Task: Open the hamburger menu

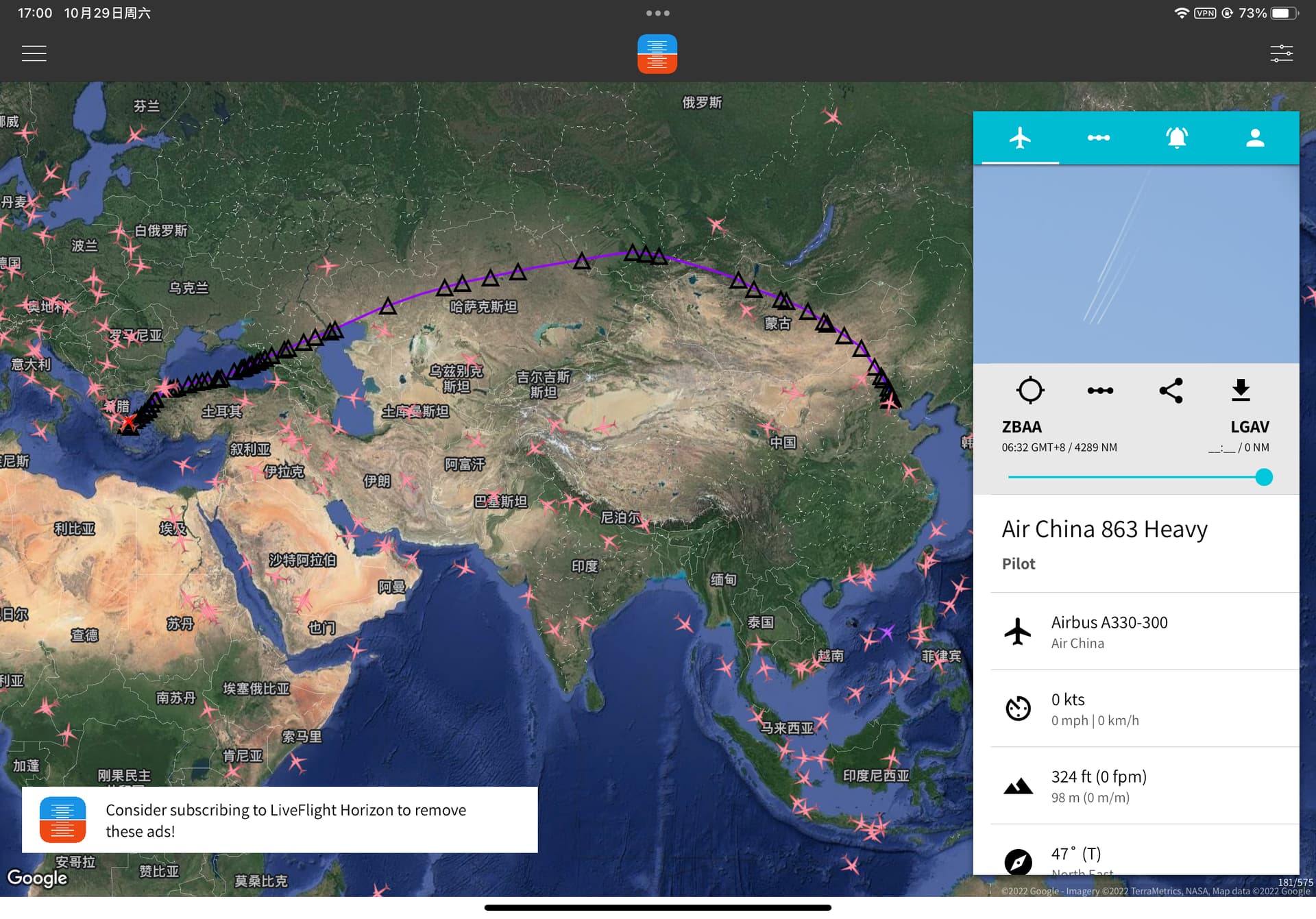Action: point(34,53)
